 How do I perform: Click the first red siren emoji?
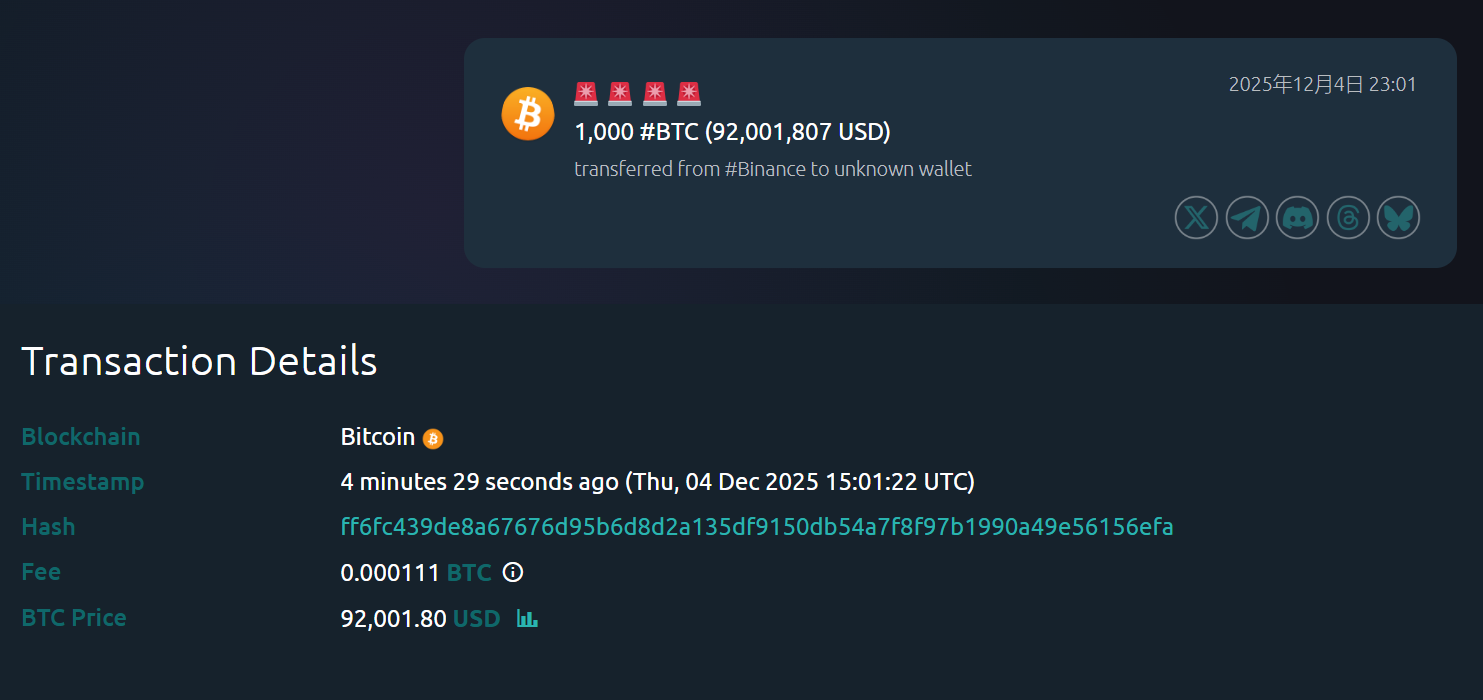point(586,94)
